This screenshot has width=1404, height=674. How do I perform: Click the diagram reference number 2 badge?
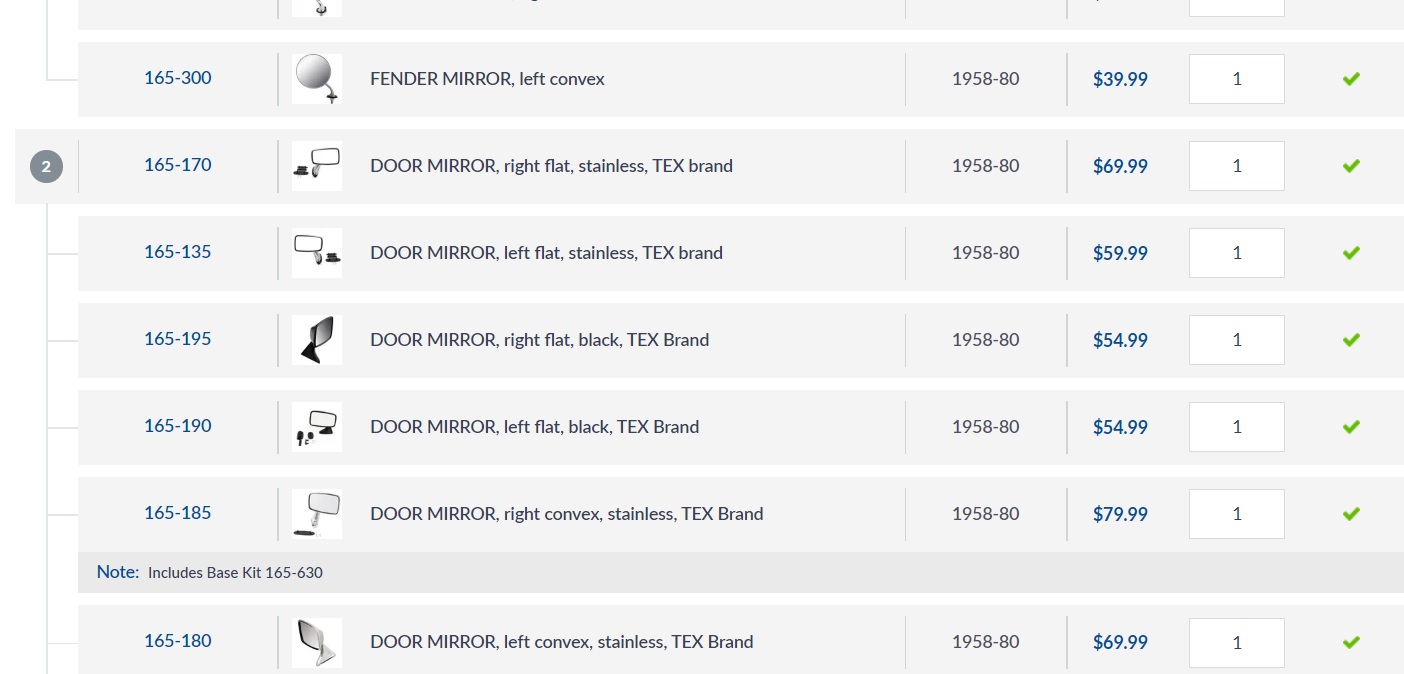click(46, 166)
